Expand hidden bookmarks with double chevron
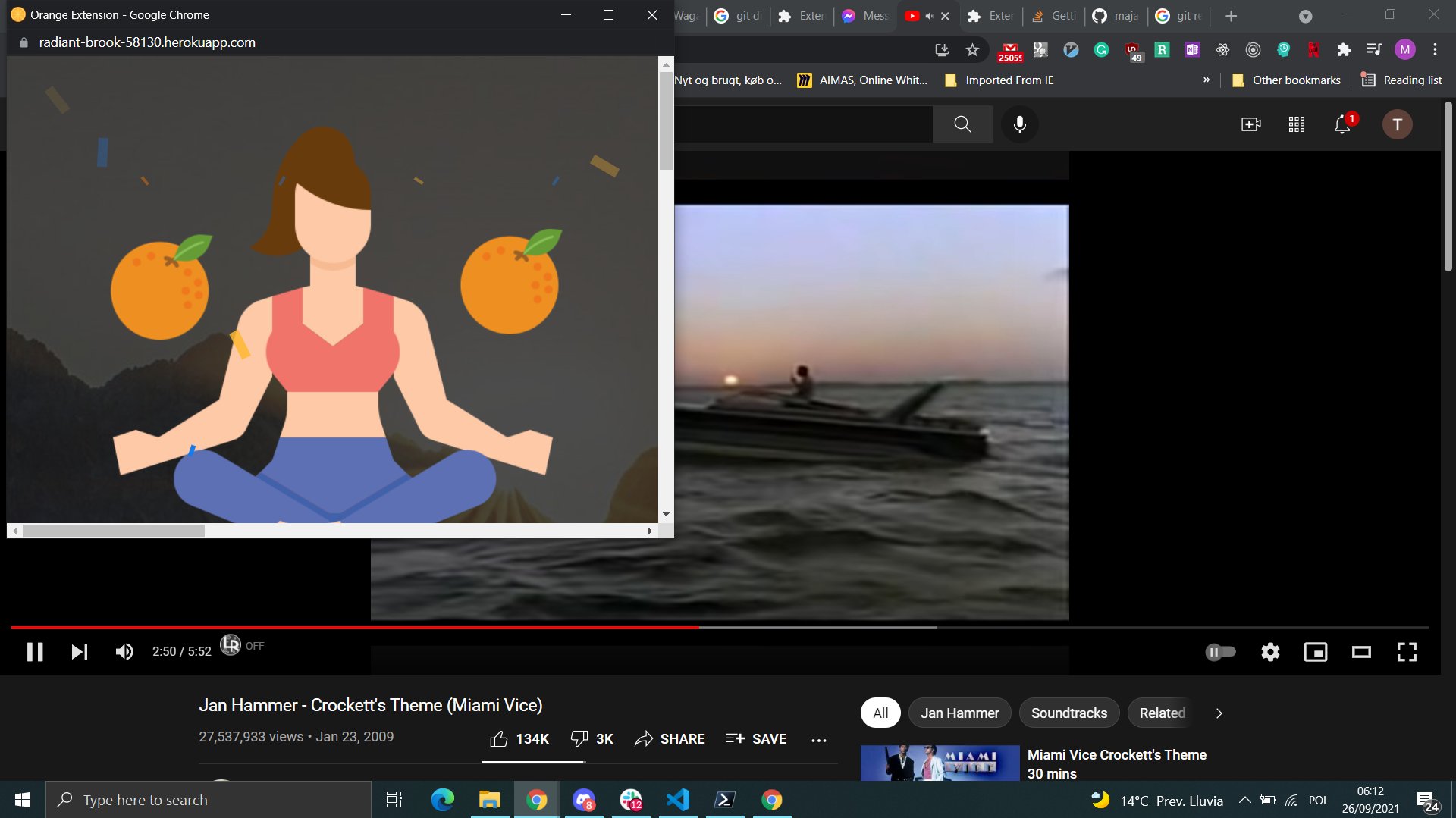This screenshot has width=1456, height=818. (x=1207, y=80)
